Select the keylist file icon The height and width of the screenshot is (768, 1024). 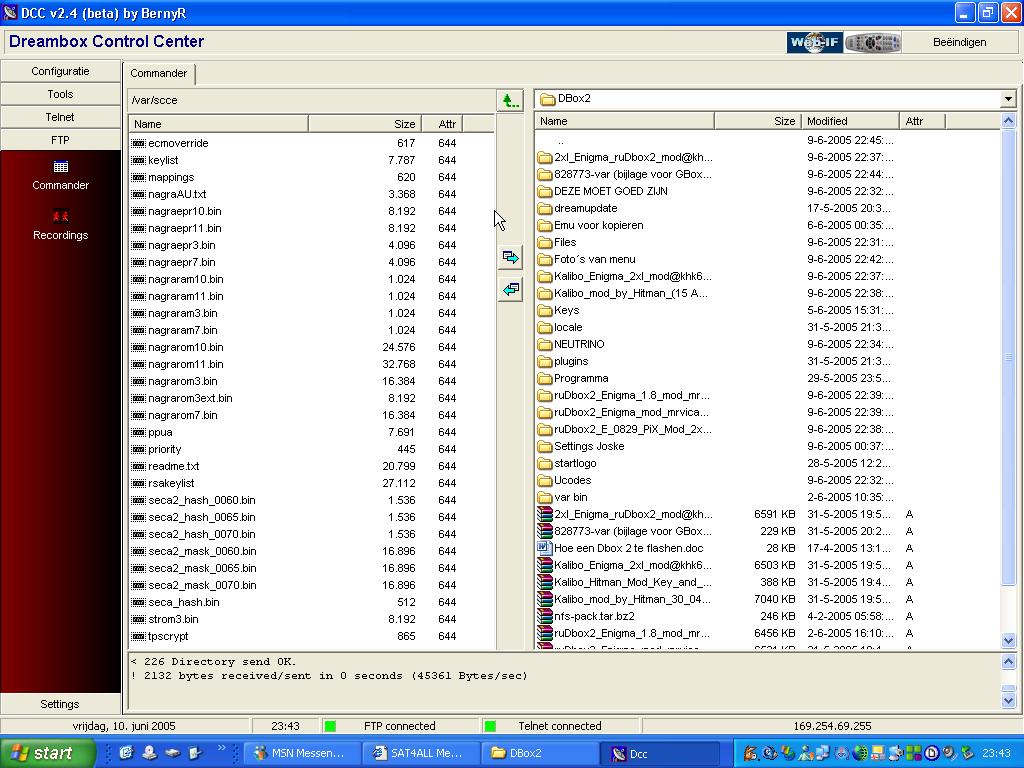pos(138,160)
